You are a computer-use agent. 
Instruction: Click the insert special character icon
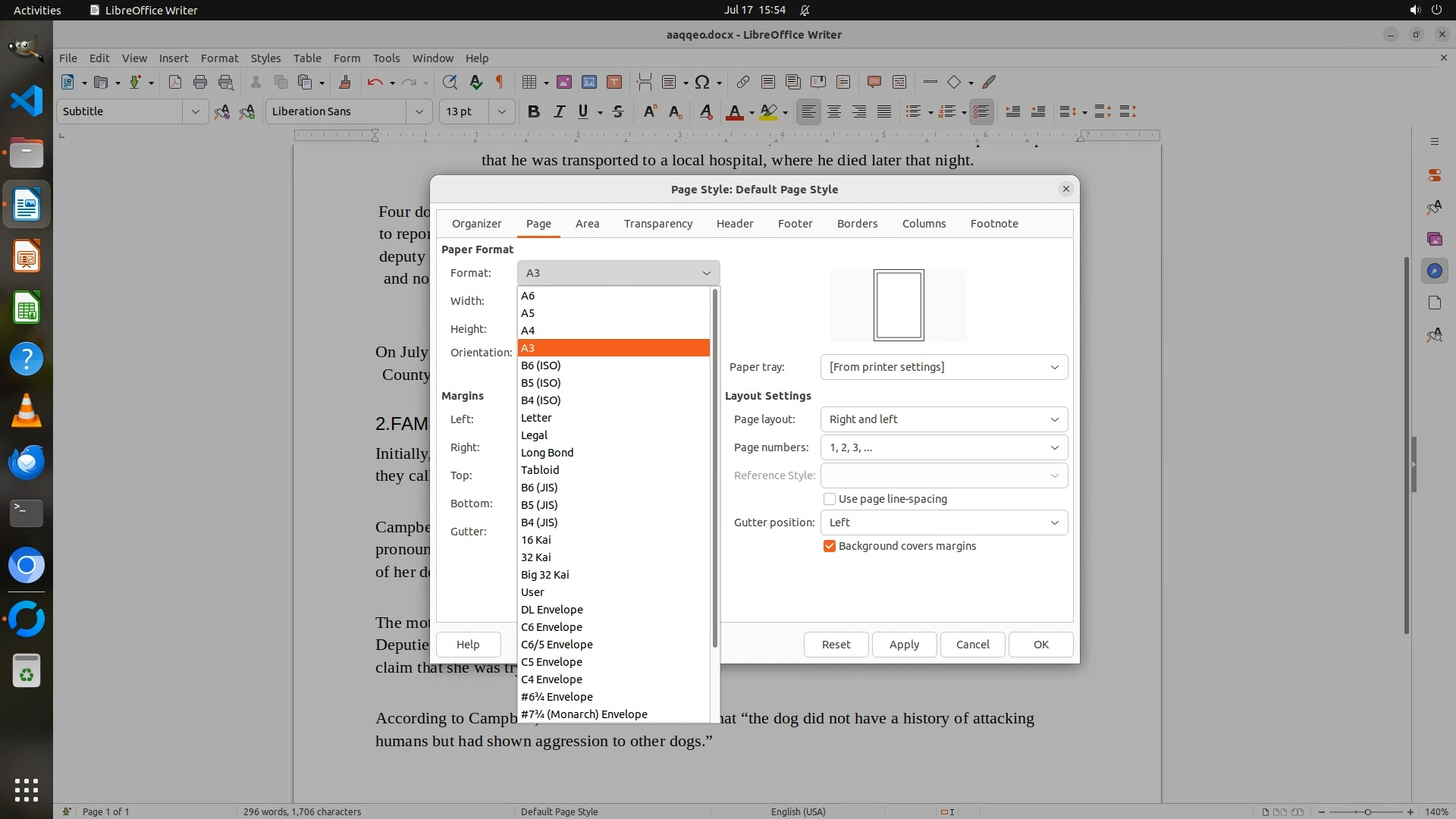pyautogui.click(x=702, y=82)
